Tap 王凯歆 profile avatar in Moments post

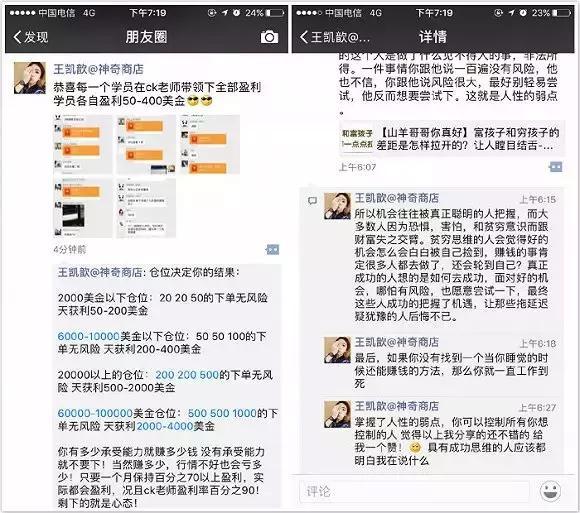[x=30, y=78]
